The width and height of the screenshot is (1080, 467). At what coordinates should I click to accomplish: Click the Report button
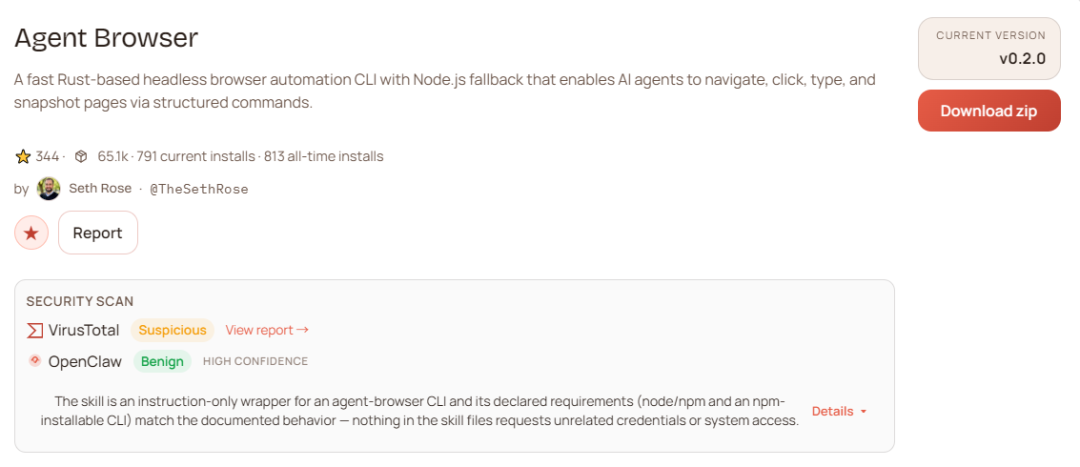pyautogui.click(x=97, y=233)
